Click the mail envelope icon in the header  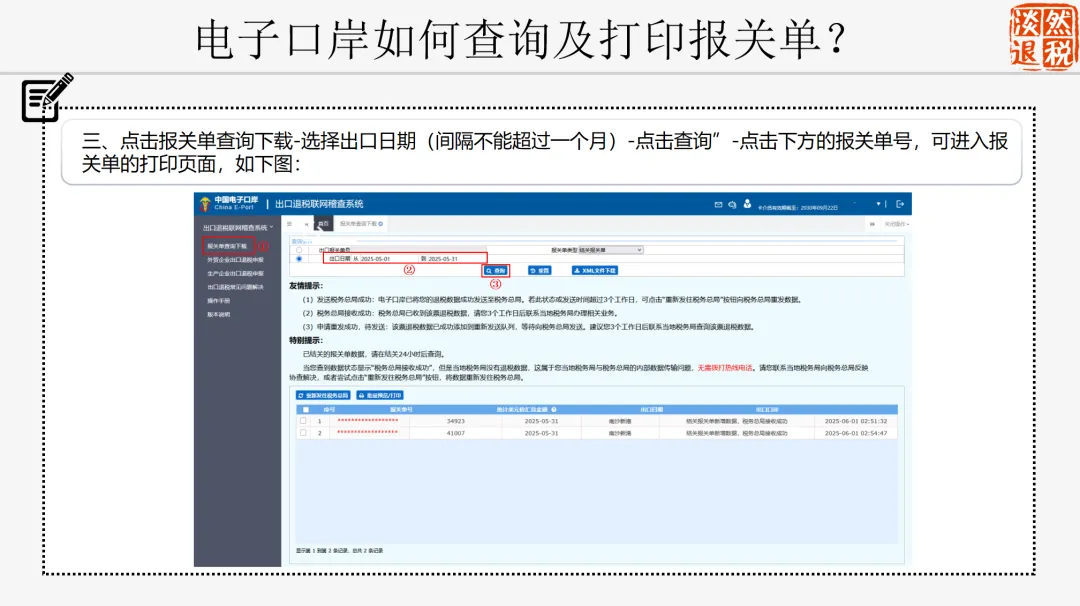(718, 205)
